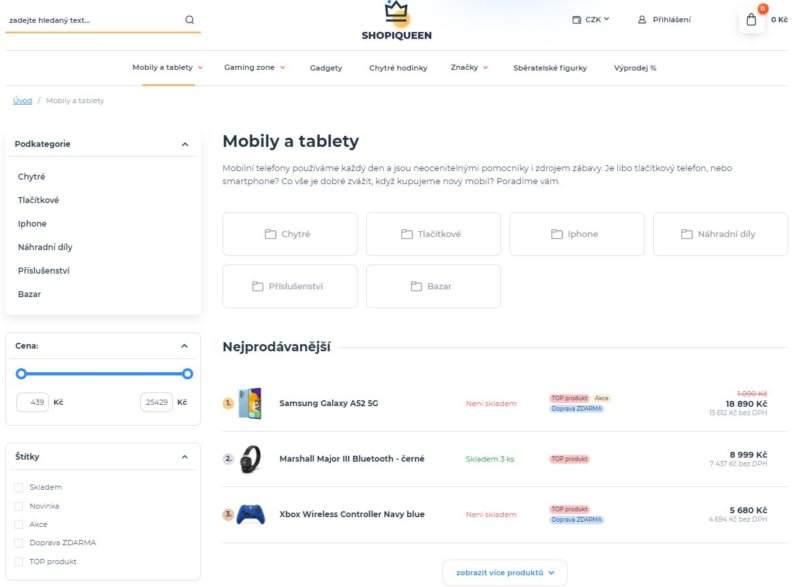Click the minimum price slider handle
This screenshot has height=587, width=800.
21,374
